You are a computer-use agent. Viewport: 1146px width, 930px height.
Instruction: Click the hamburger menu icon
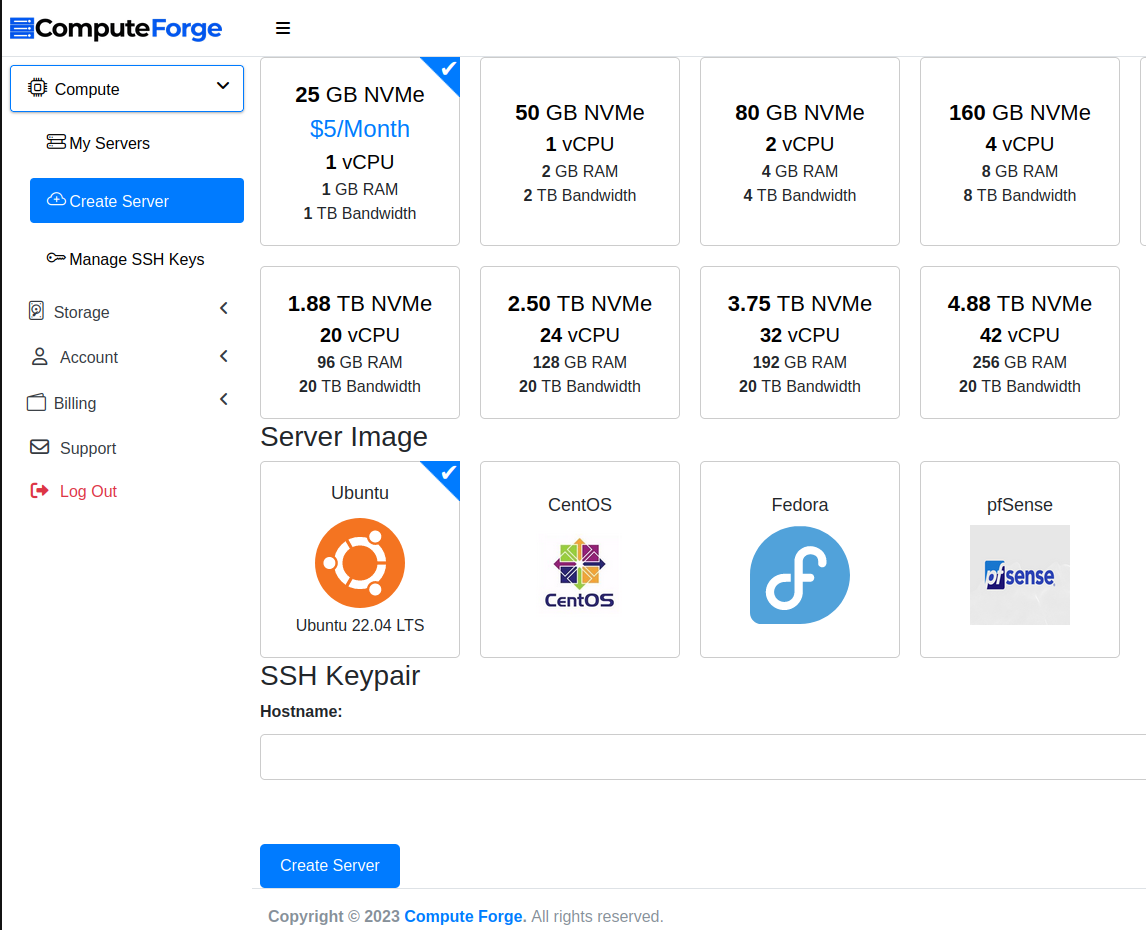283,29
